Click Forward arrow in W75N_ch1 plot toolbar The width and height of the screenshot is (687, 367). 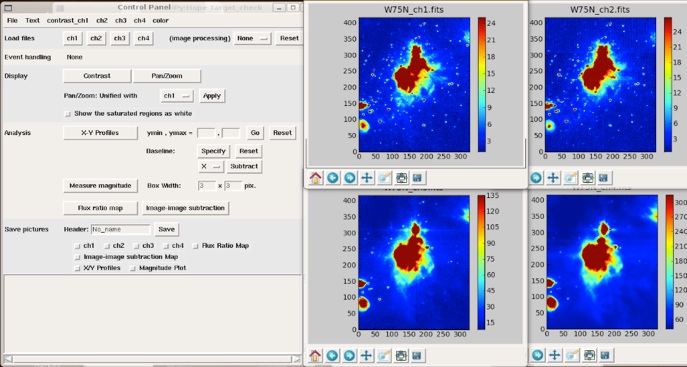pyautogui.click(x=350, y=178)
